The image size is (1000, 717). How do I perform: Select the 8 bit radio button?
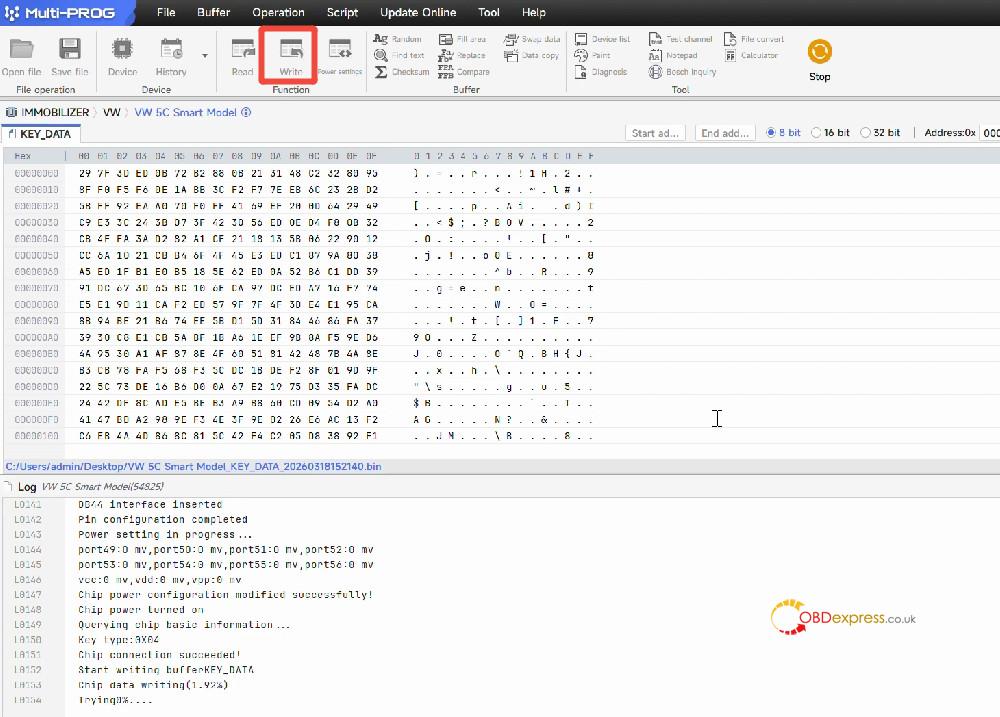pos(771,132)
